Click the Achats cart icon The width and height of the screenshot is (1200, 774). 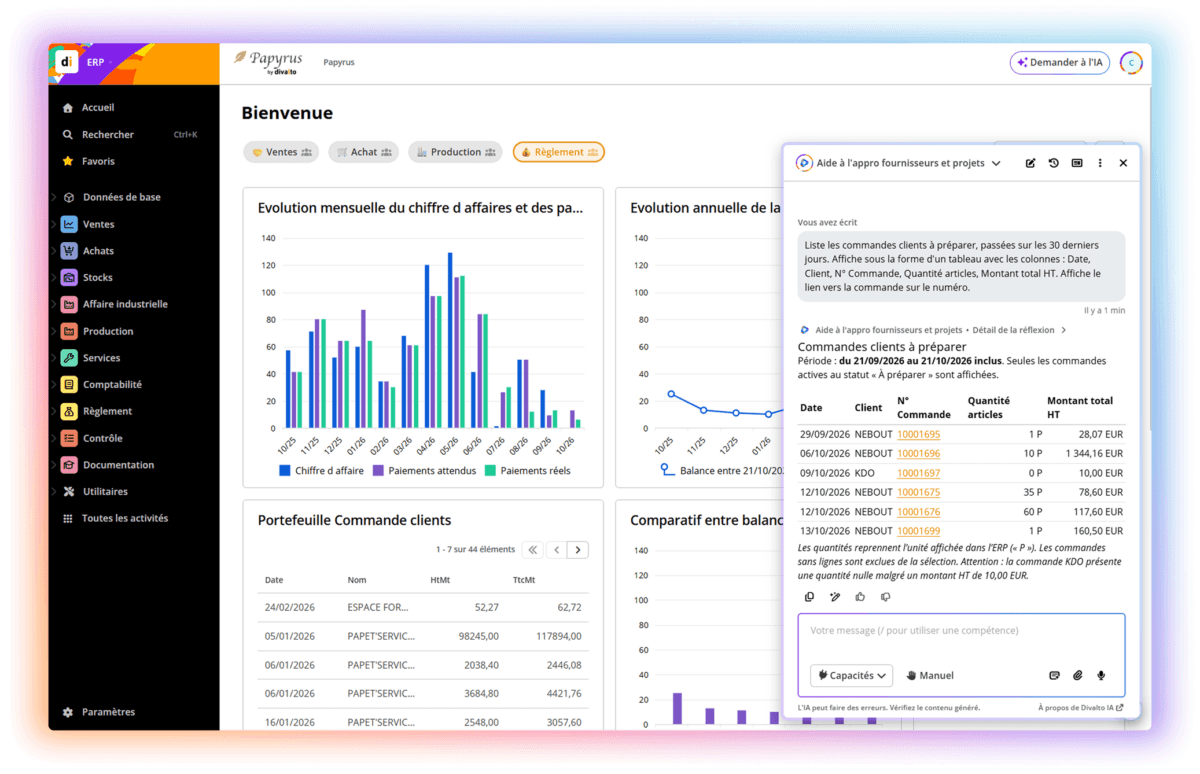[69, 251]
